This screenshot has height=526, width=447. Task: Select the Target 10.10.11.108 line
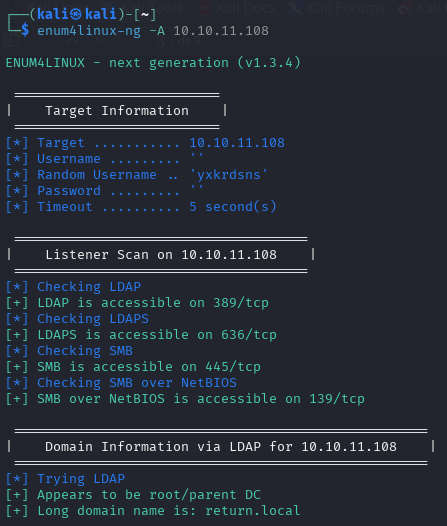pyautogui.click(x=145, y=143)
